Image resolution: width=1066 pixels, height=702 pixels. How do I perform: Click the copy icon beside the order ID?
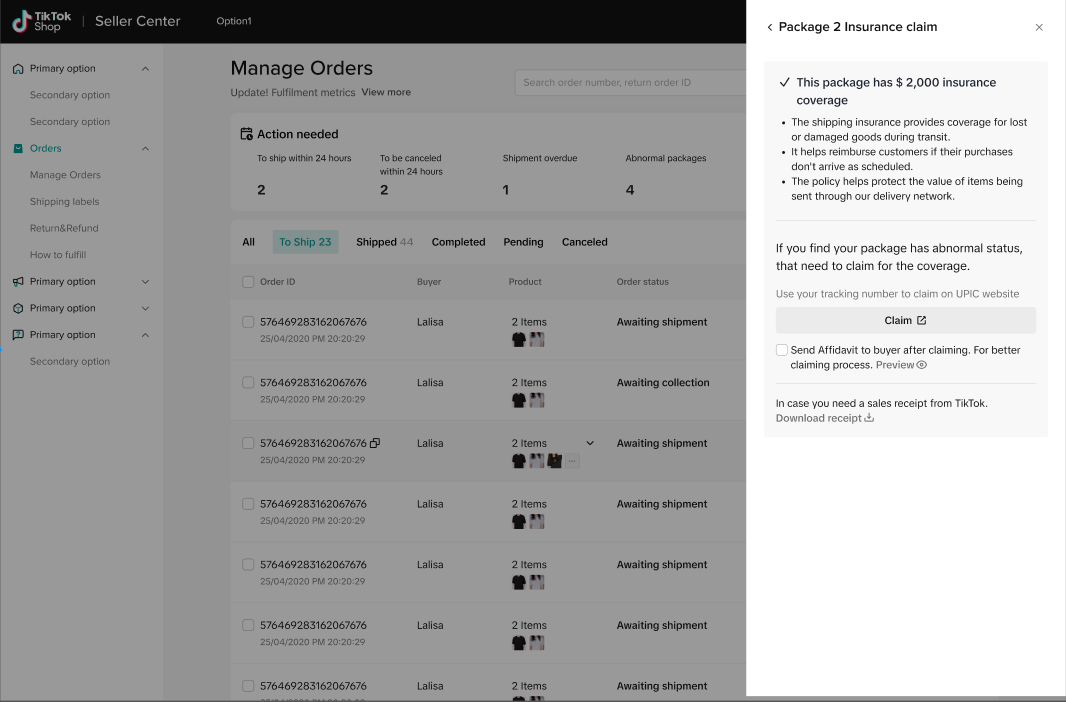(x=375, y=443)
